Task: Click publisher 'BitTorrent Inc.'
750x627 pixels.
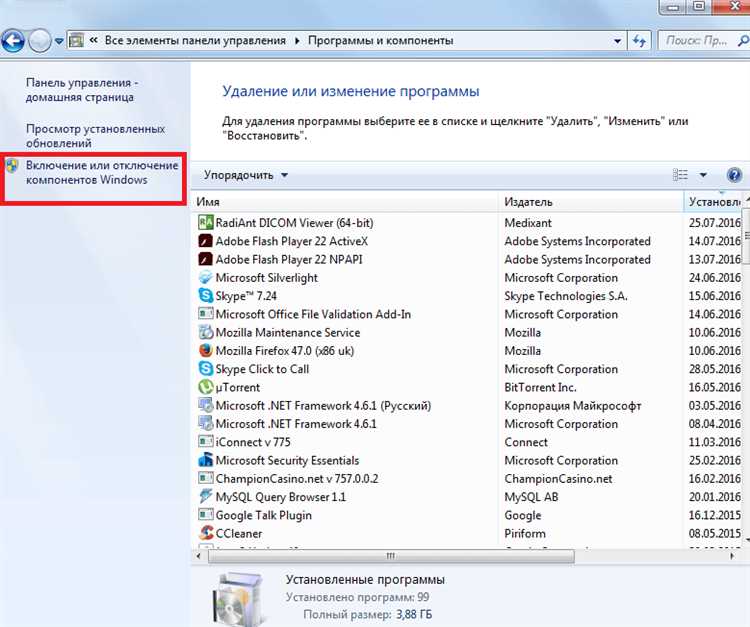Action: point(540,387)
